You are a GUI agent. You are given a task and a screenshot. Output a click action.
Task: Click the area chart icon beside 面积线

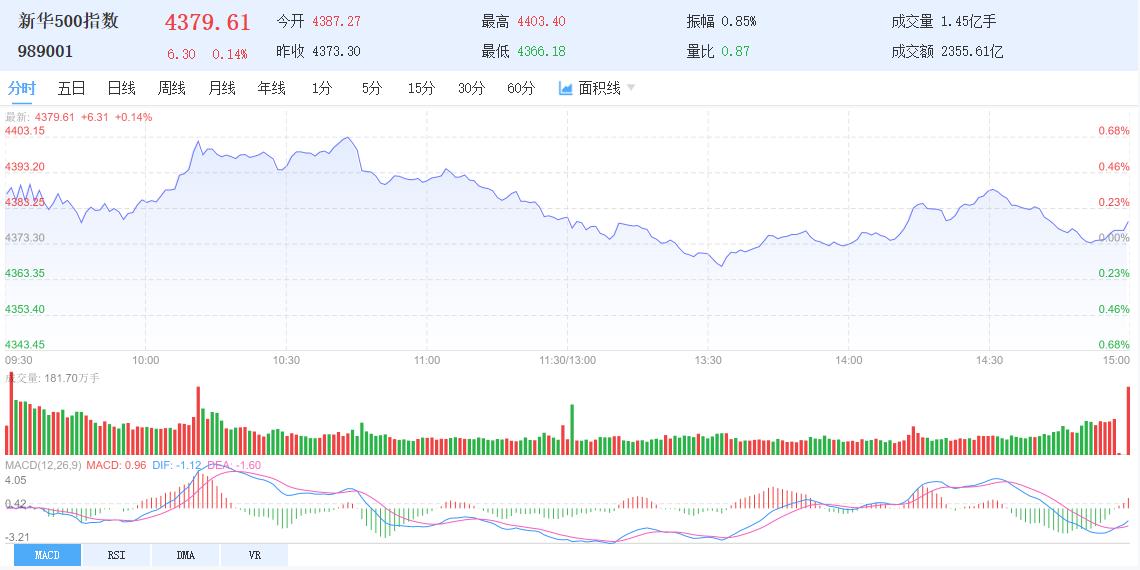click(x=565, y=88)
